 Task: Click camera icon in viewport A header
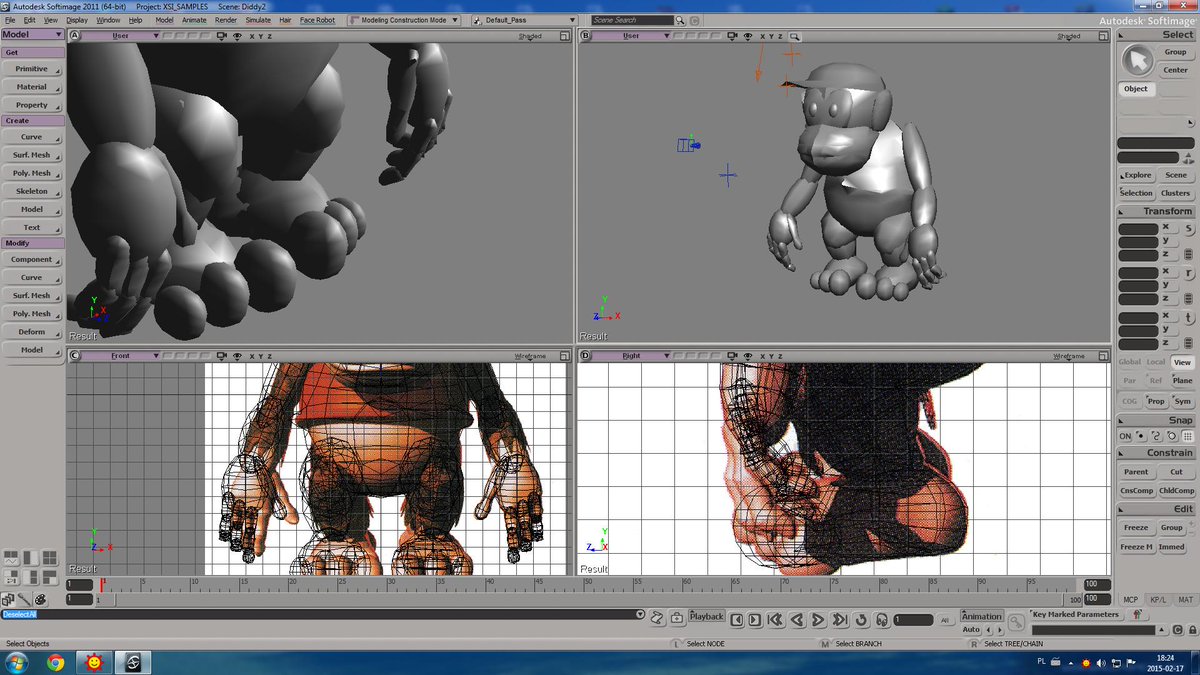(223, 36)
